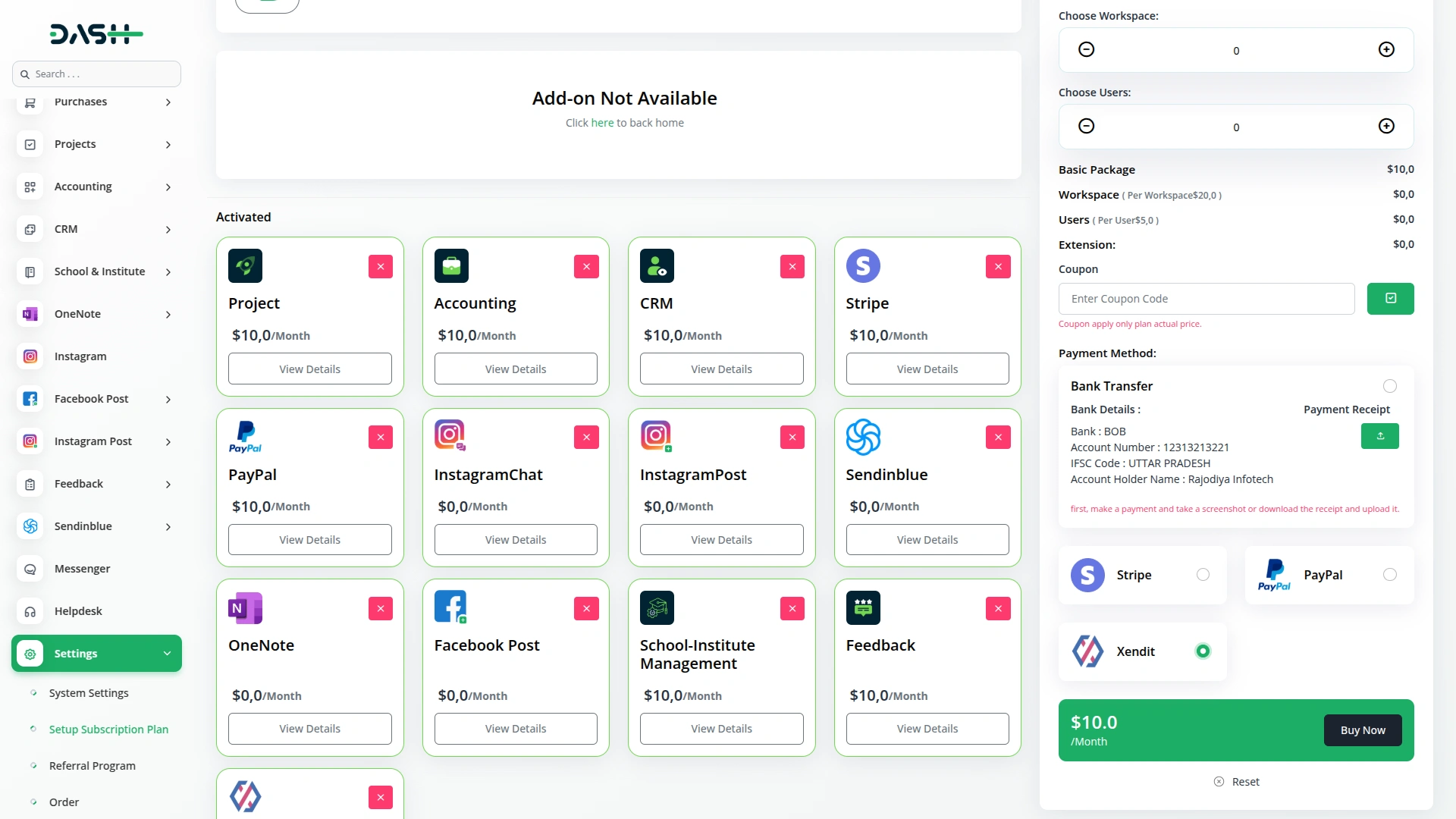Apply coupon using green check button
Image resolution: width=1456 pixels, height=819 pixels.
pyautogui.click(x=1390, y=299)
